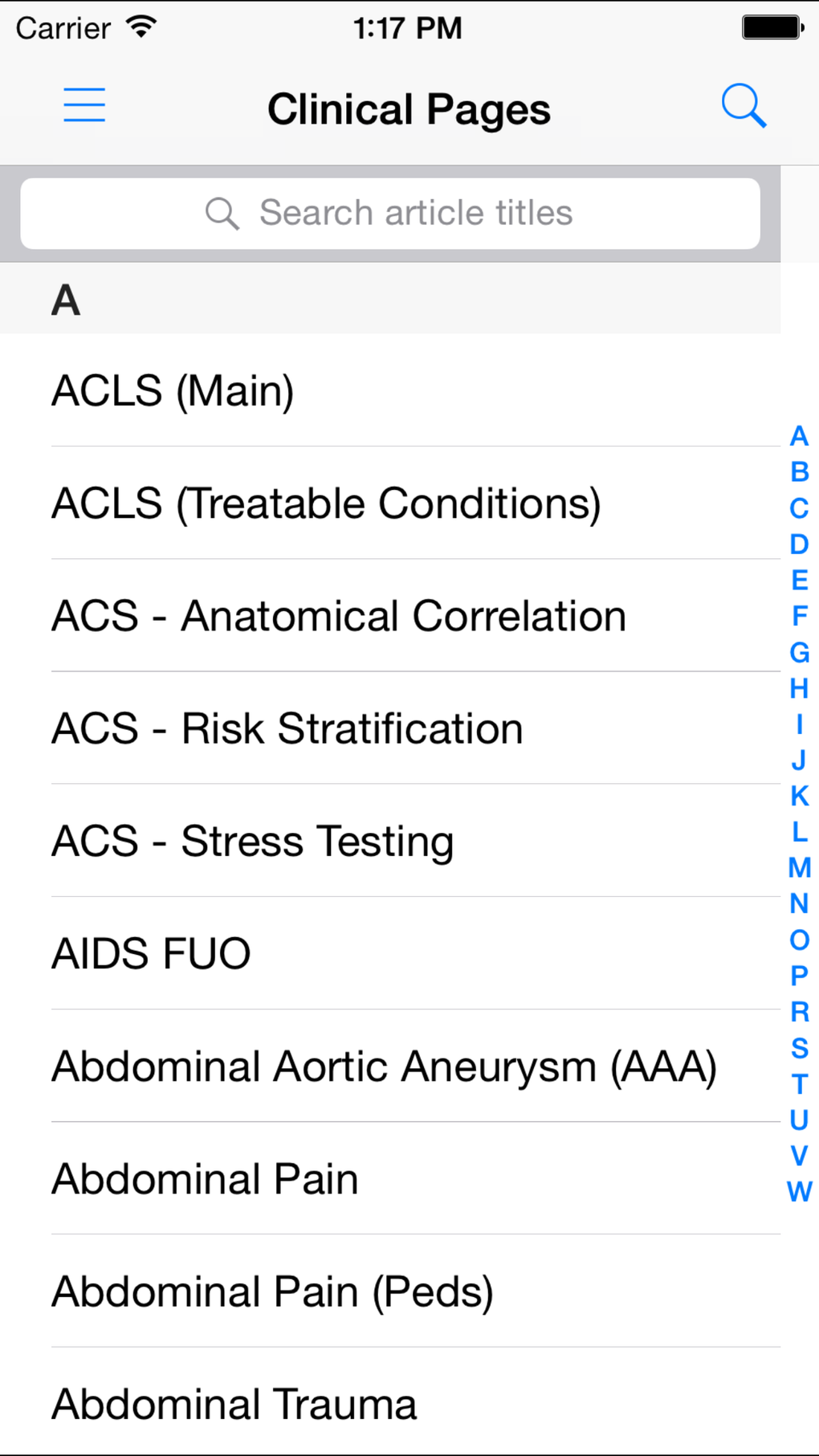The height and width of the screenshot is (1456, 819).
Task: Tap the magnifier search icon in header
Action: (x=744, y=106)
